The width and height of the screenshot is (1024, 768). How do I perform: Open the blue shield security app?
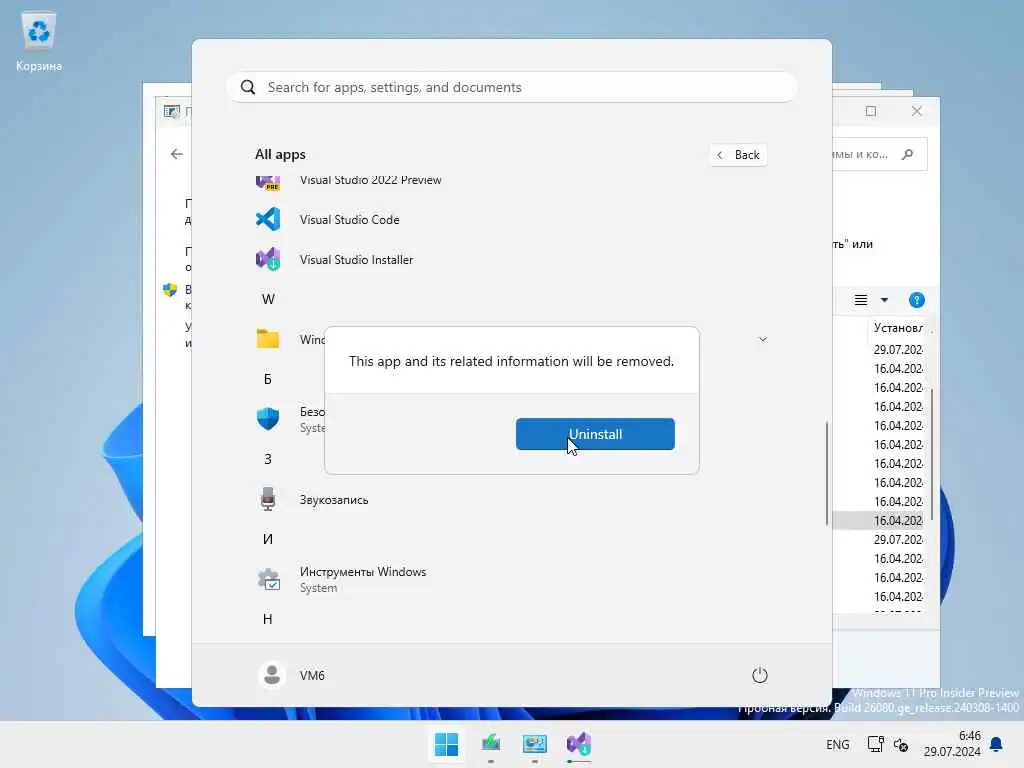268,419
